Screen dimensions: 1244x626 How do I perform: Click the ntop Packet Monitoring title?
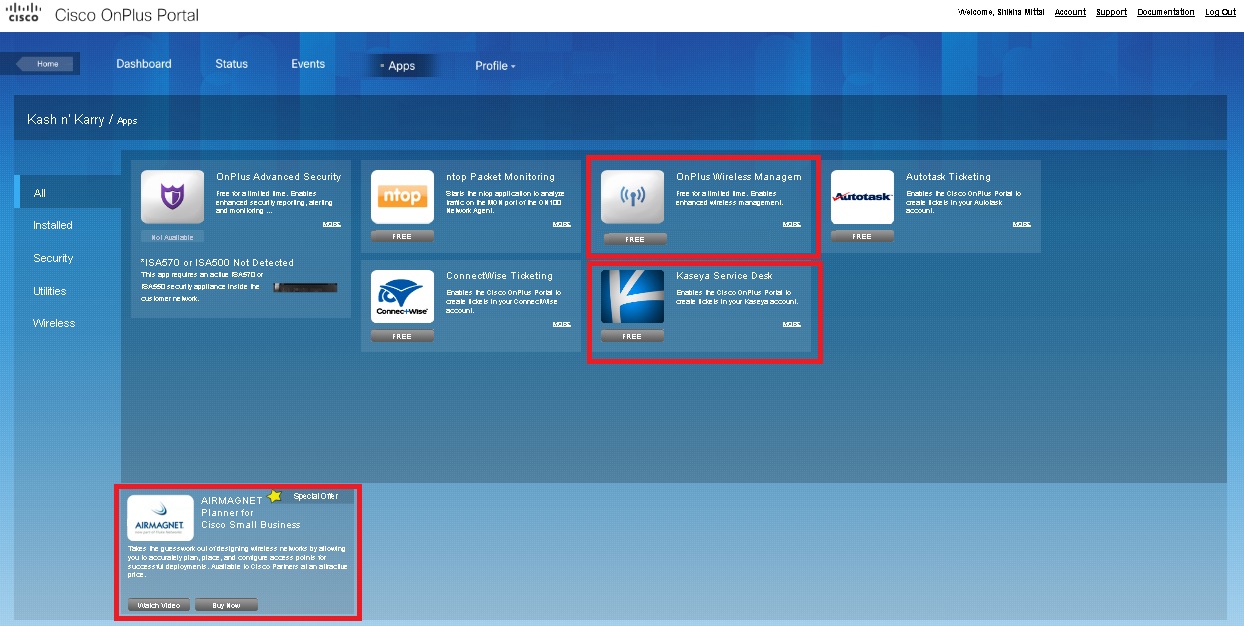[500, 177]
